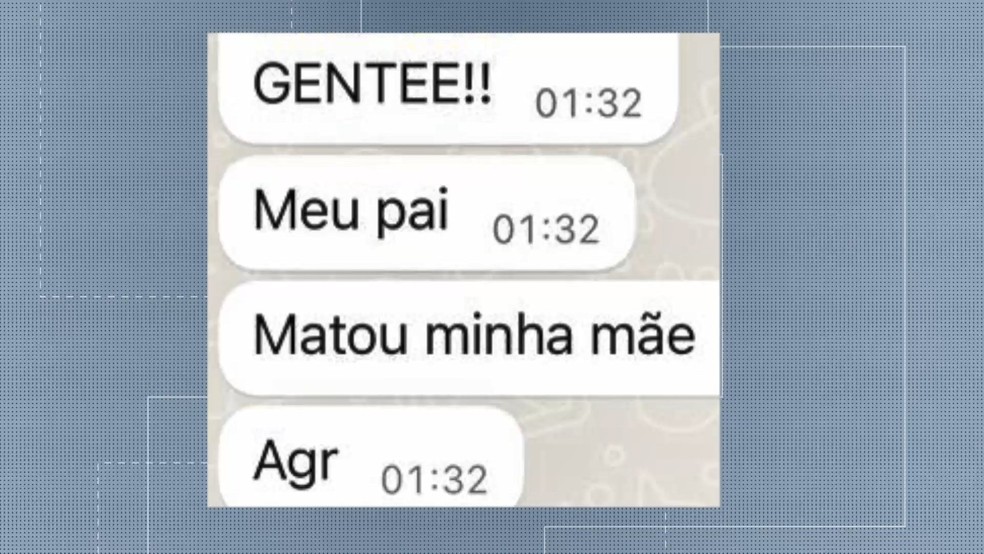
Task: Click wallpaper strip right of GENTEE!! bubble
Action: click(700, 88)
